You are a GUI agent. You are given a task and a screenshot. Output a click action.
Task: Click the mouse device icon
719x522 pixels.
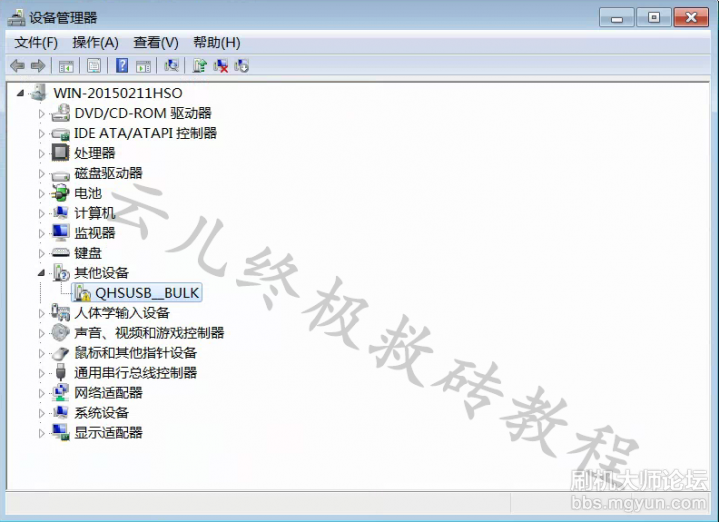tap(61, 353)
